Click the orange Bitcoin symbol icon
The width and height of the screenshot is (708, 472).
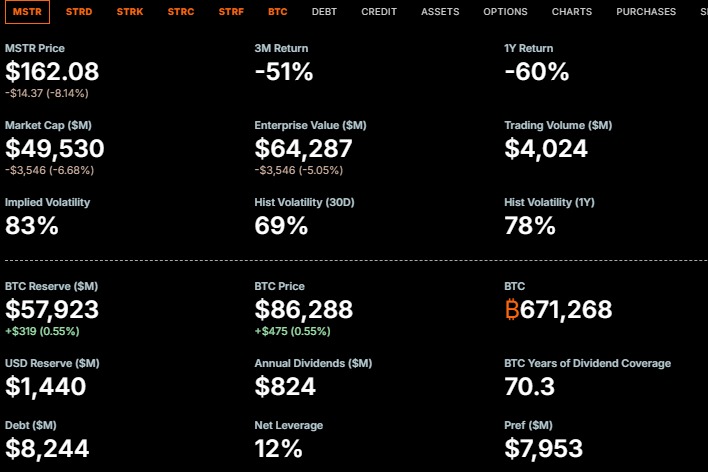[512, 310]
